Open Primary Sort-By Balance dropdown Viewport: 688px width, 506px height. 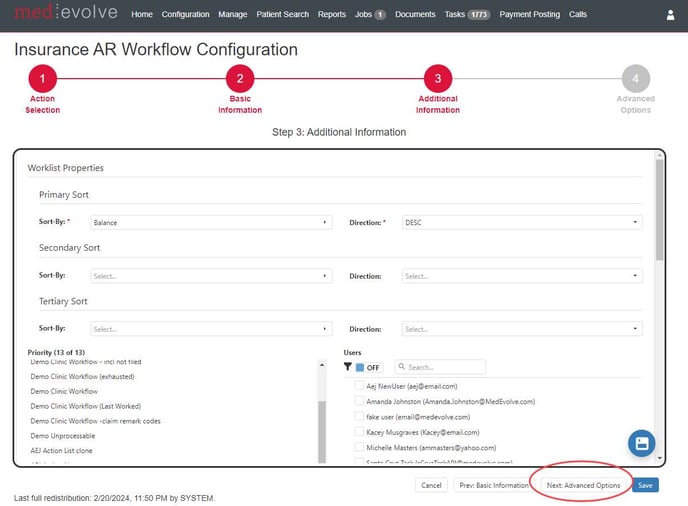(210, 222)
